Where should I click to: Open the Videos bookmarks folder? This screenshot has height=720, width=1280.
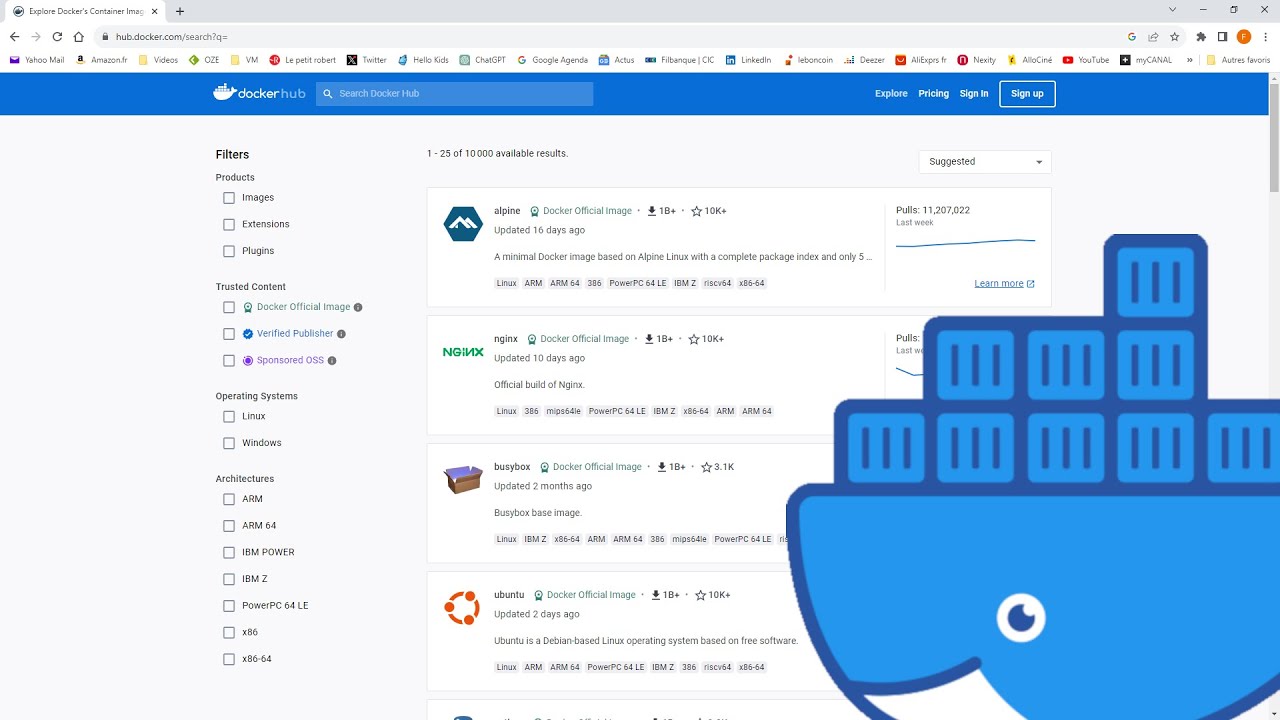pyautogui.click(x=158, y=60)
